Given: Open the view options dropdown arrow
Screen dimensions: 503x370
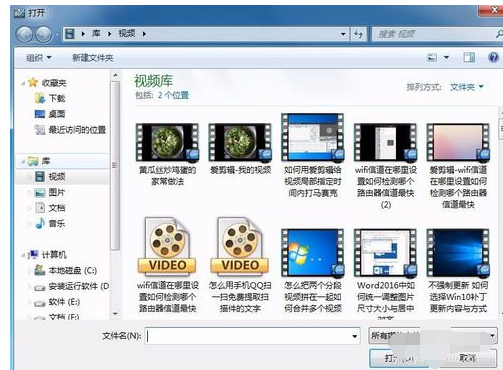Looking at the screenshot, I should (446, 58).
